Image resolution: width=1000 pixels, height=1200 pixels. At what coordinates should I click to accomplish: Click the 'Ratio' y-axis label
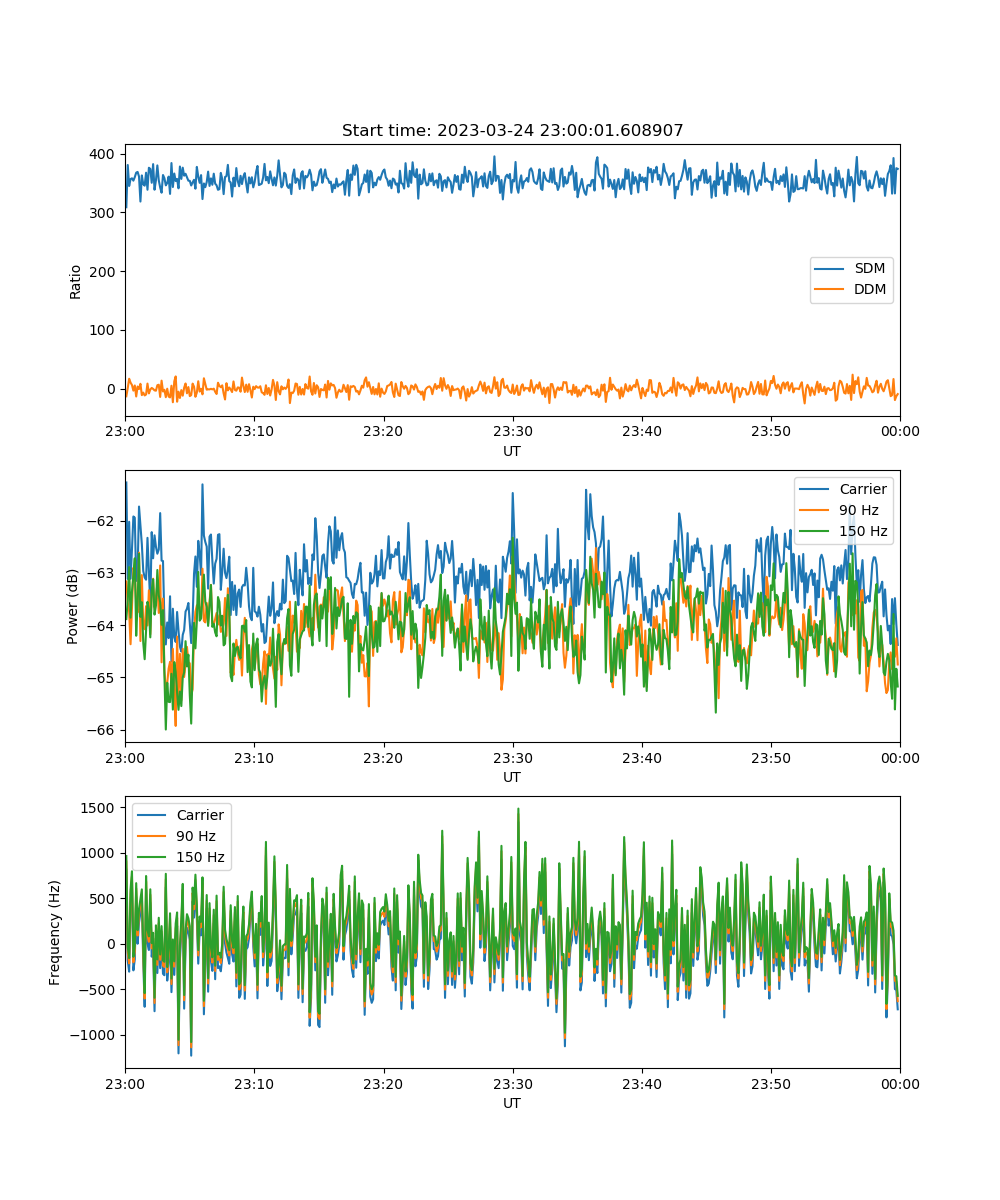click(76, 281)
